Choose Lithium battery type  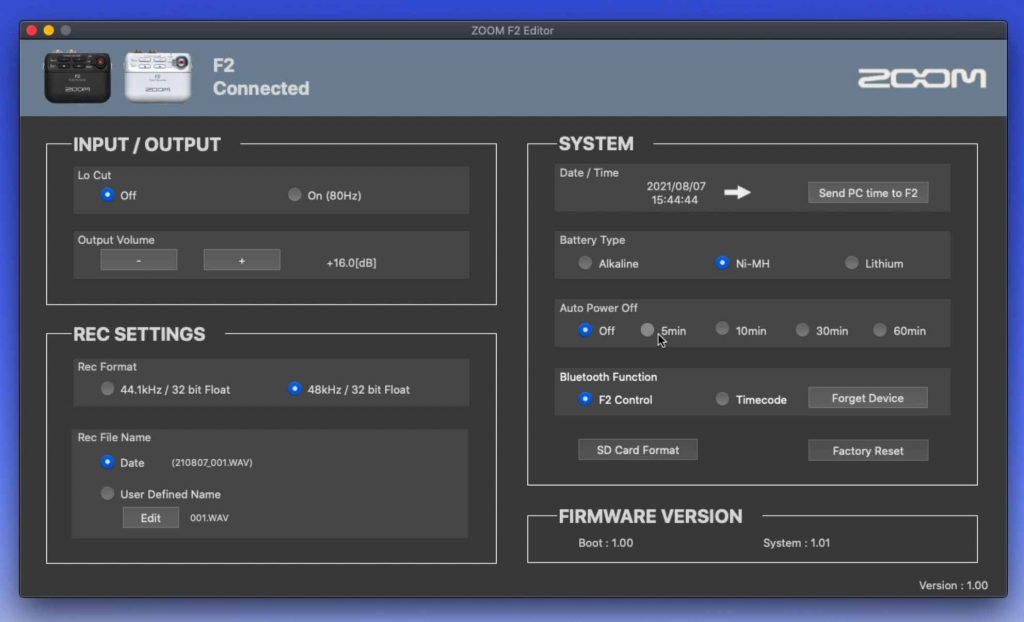click(x=851, y=263)
